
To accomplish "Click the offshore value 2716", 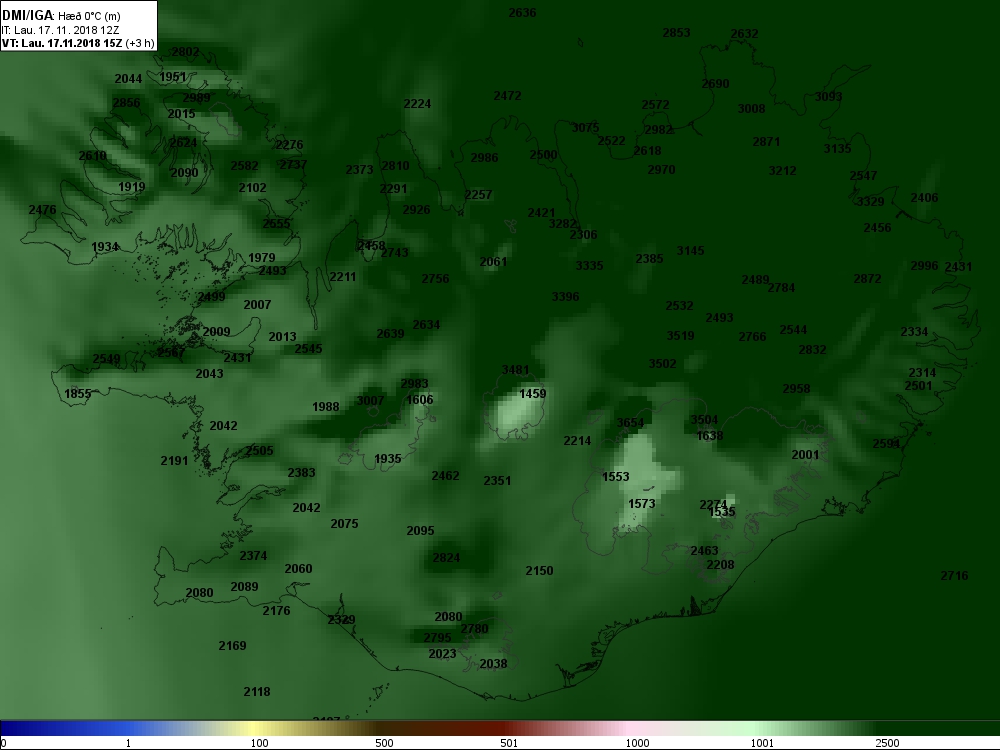I will click(954, 576).
